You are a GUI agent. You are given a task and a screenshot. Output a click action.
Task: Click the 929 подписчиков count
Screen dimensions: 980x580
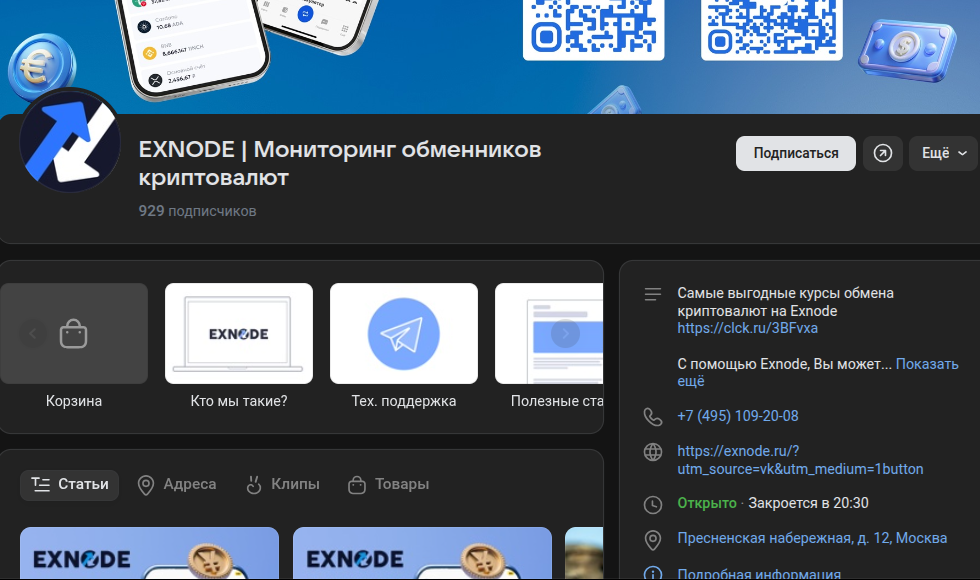[198, 211]
